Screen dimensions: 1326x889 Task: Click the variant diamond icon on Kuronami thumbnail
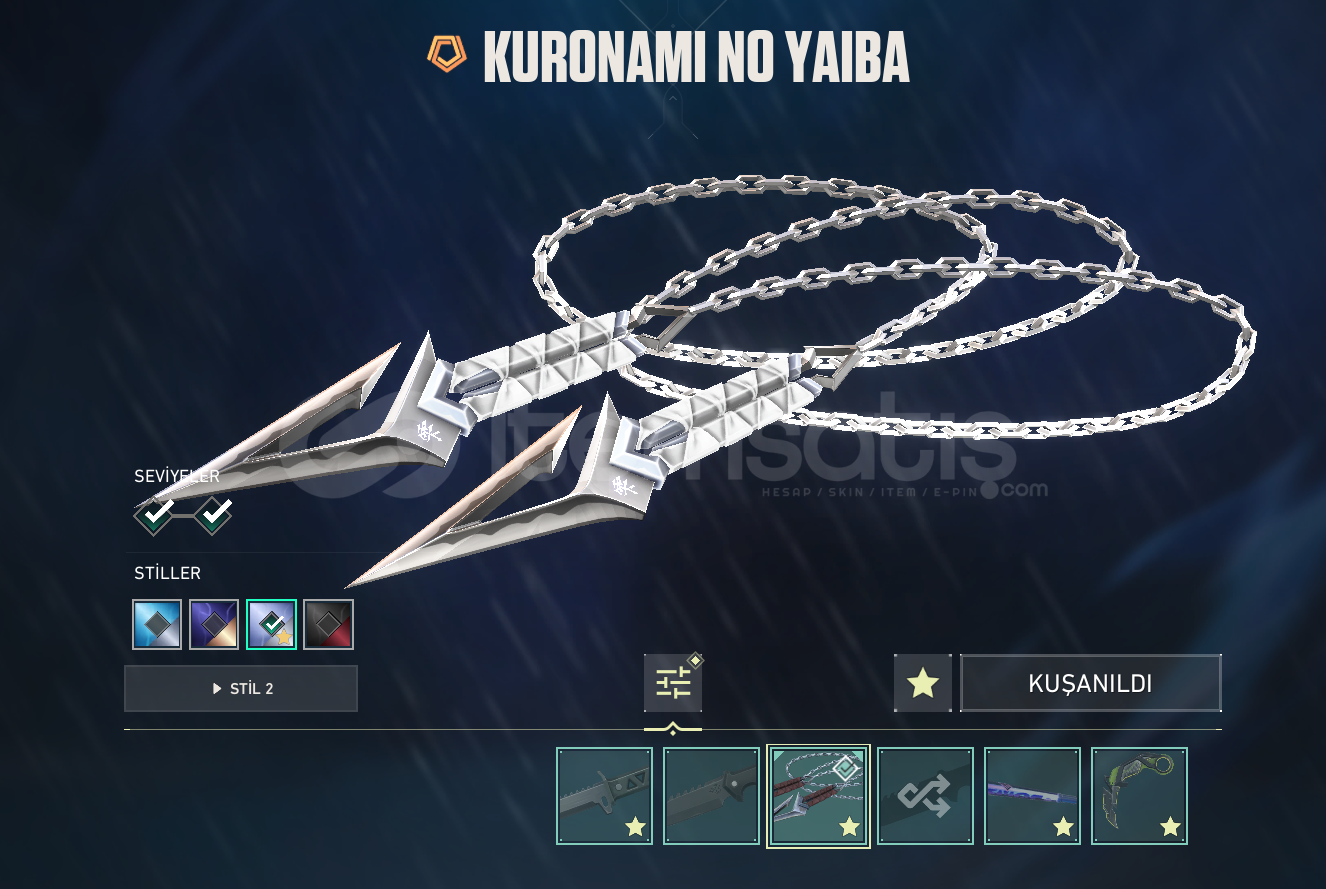pos(846,768)
